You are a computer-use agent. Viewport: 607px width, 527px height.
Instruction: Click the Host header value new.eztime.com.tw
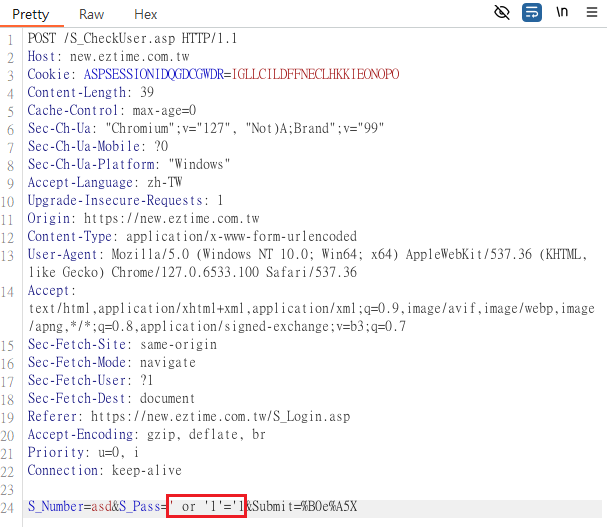click(129, 57)
